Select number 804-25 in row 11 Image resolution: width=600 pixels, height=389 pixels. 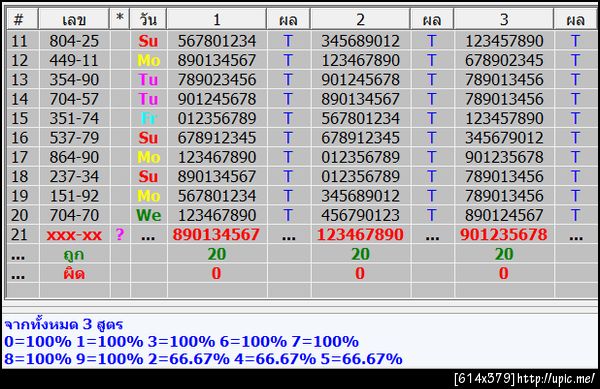74,41
